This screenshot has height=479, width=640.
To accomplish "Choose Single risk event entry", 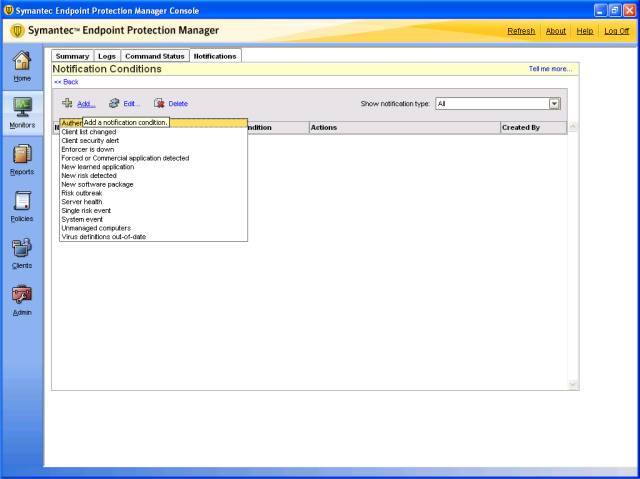I will (153, 211).
